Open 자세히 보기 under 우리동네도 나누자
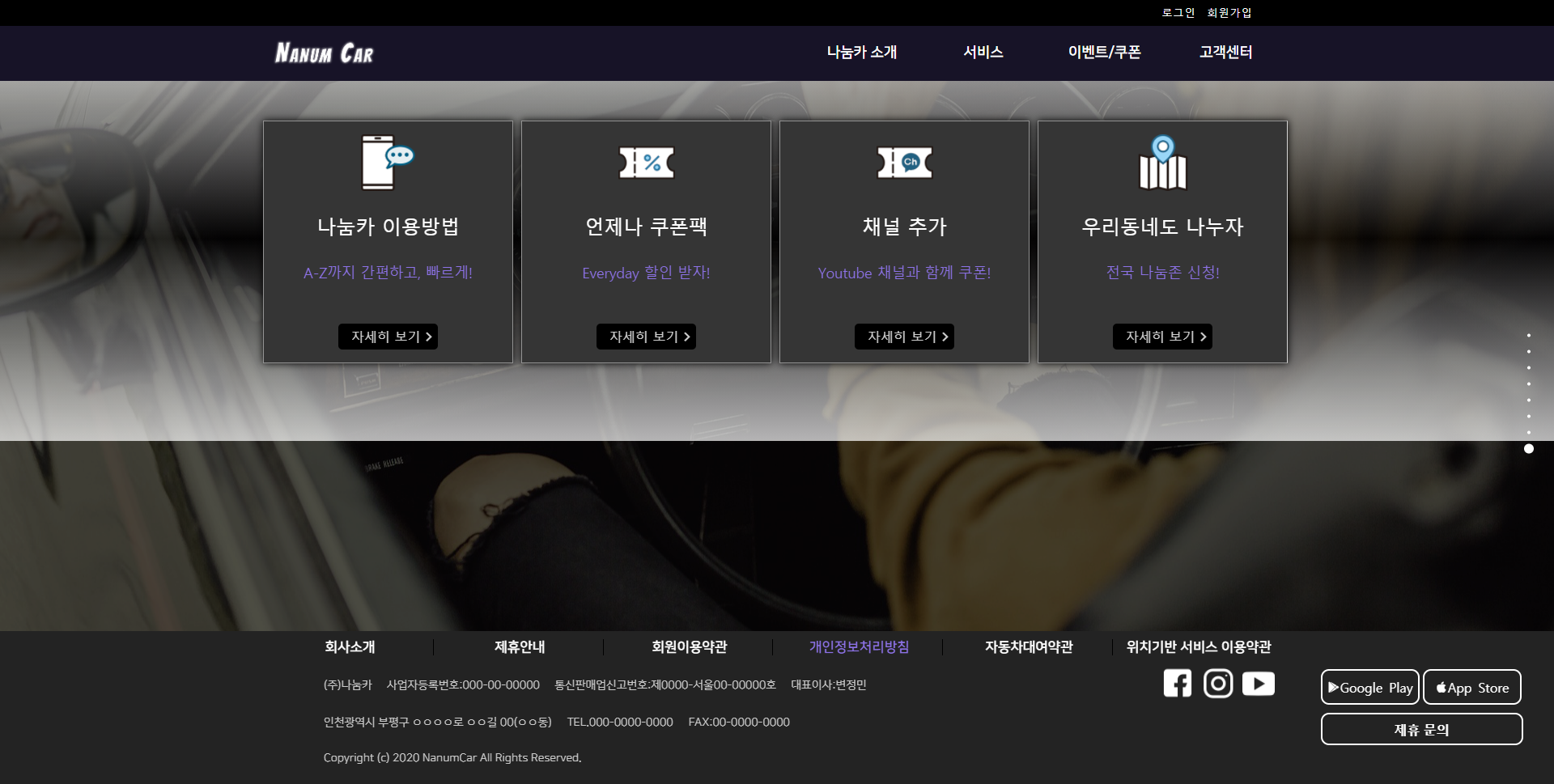 (1162, 337)
